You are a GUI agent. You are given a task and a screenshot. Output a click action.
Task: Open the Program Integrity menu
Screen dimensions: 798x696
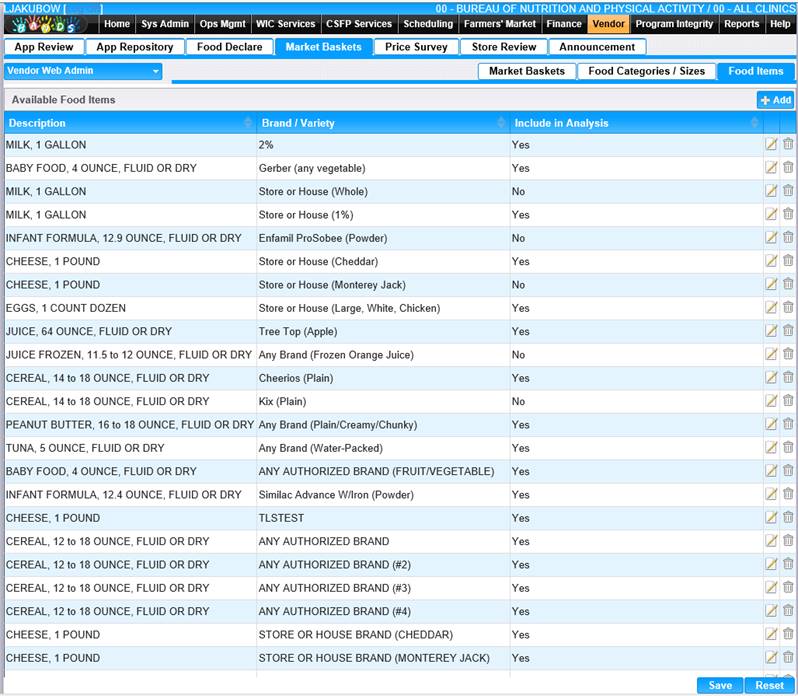674,24
